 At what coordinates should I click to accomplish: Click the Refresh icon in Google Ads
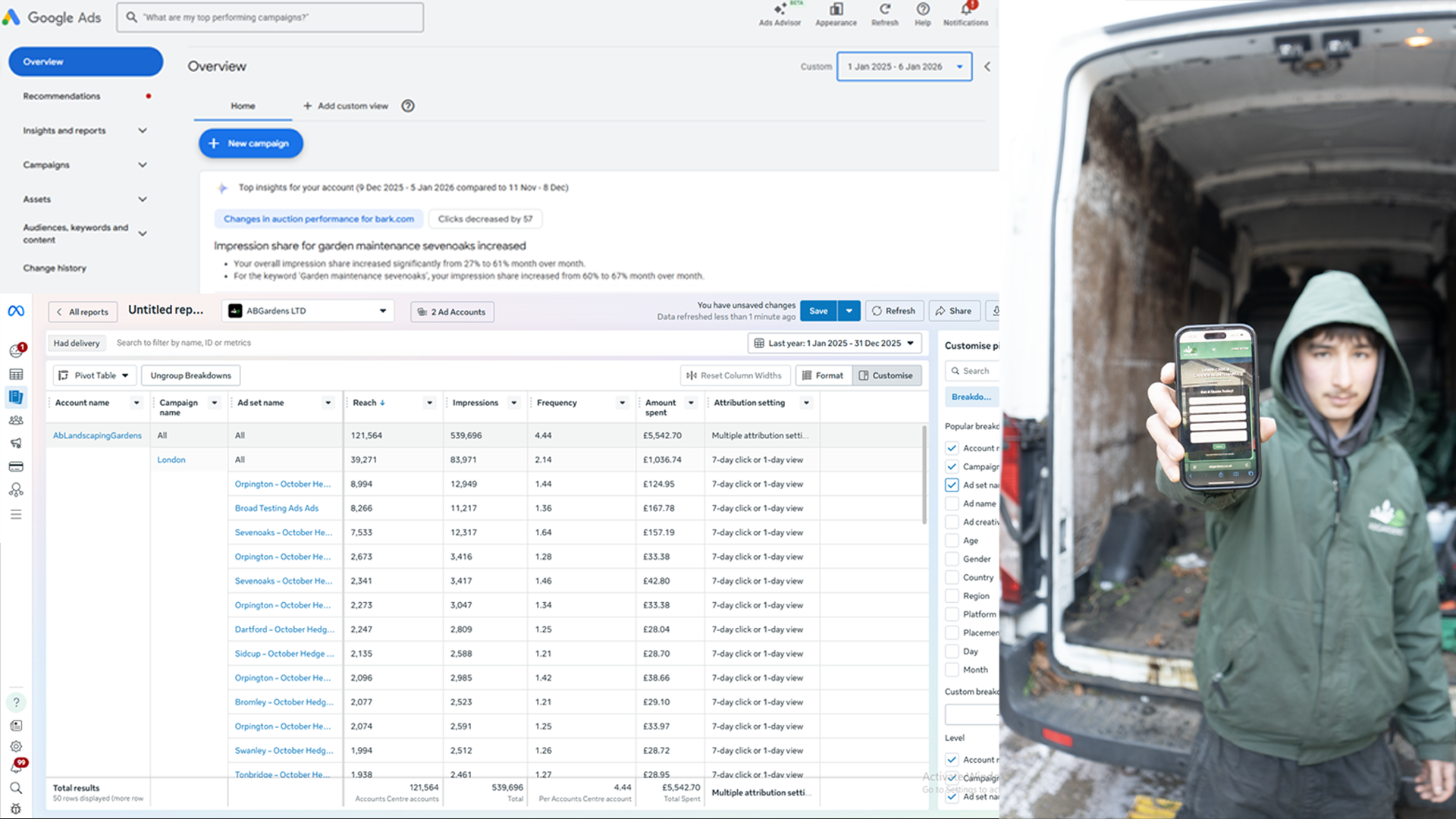pyautogui.click(x=884, y=10)
